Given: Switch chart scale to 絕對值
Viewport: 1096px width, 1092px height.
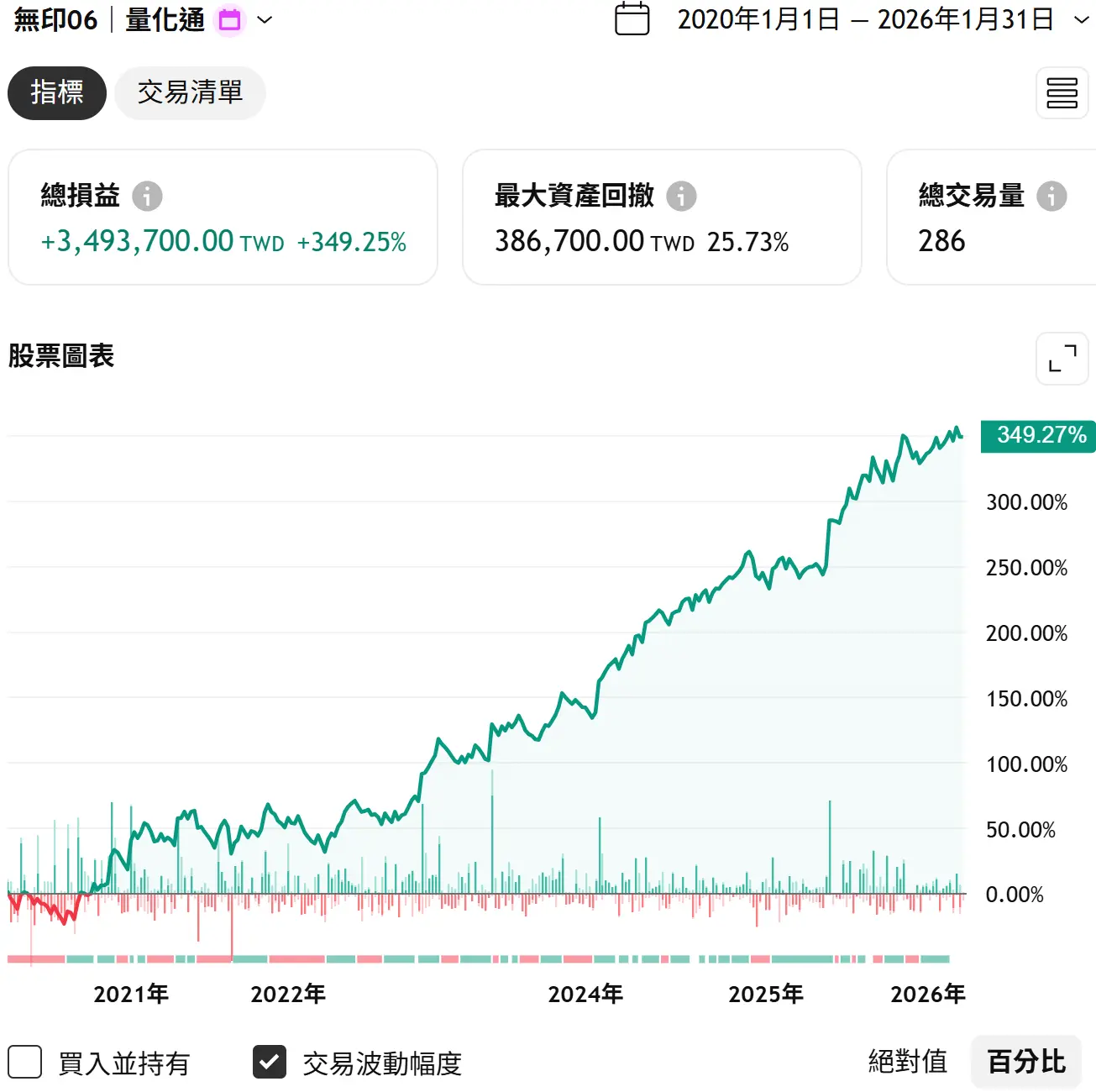Looking at the screenshot, I should 907,1062.
